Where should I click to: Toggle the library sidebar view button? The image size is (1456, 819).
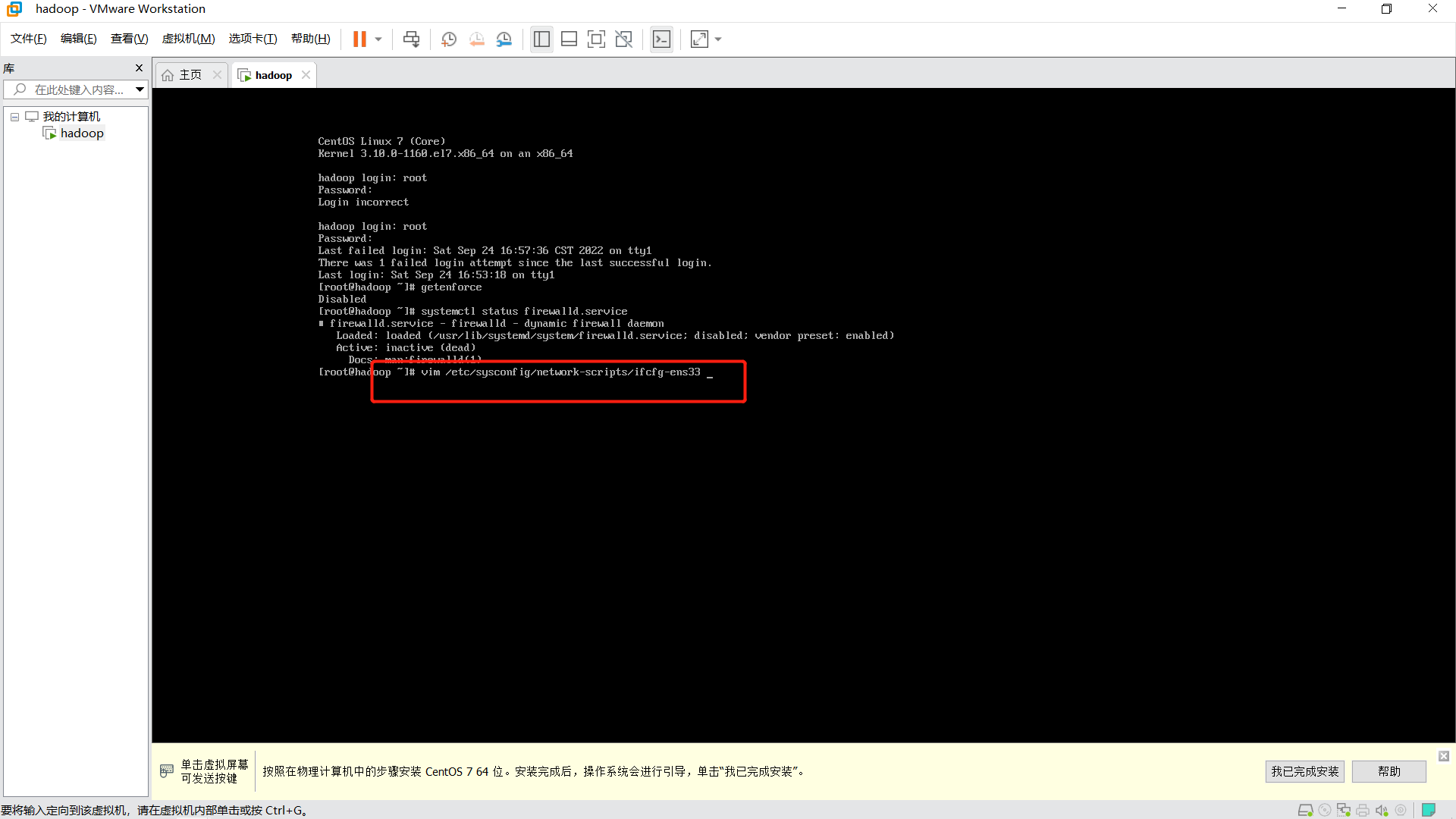pyautogui.click(x=541, y=39)
